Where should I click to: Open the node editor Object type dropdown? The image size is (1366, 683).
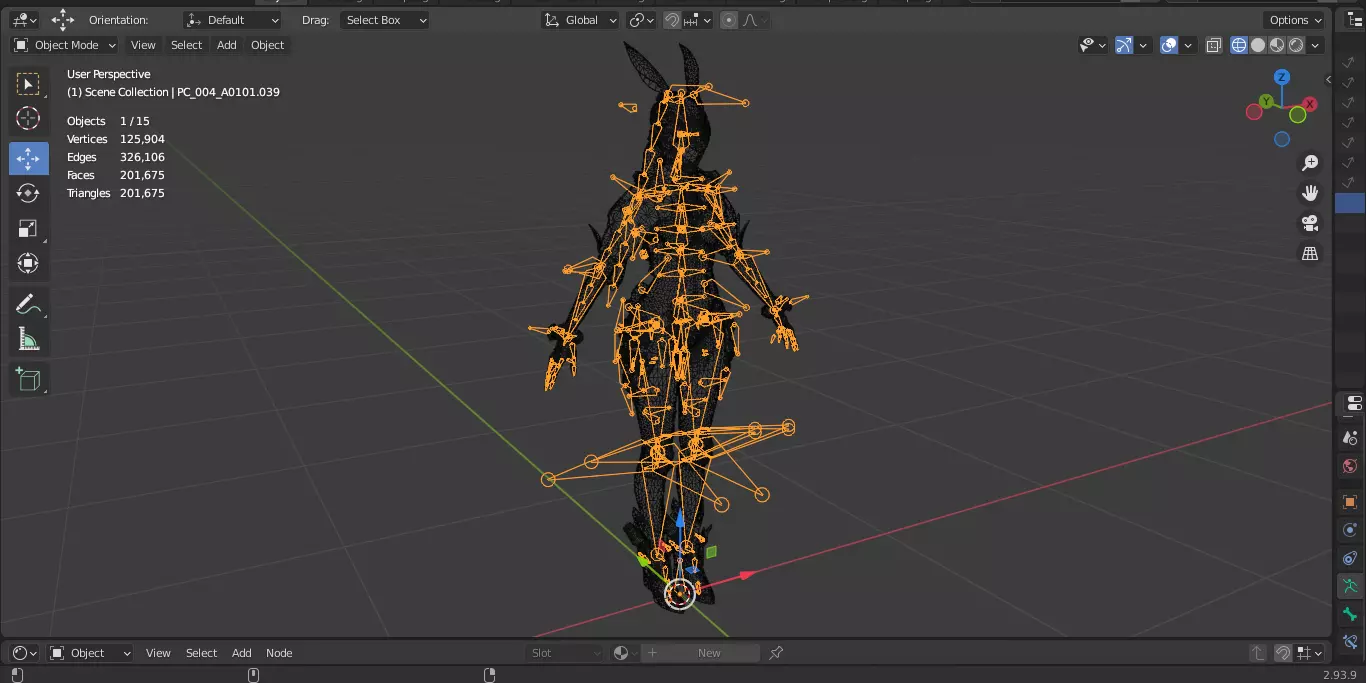pos(91,653)
